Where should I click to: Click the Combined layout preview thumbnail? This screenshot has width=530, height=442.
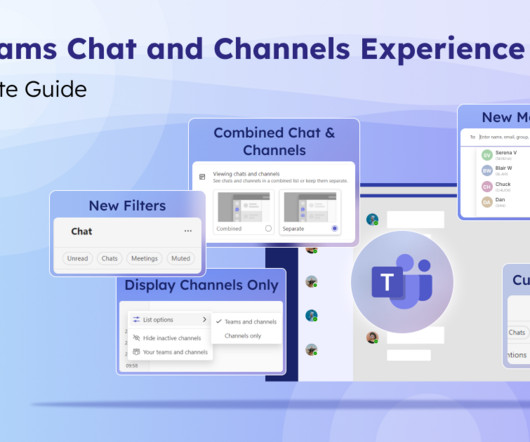244,207
